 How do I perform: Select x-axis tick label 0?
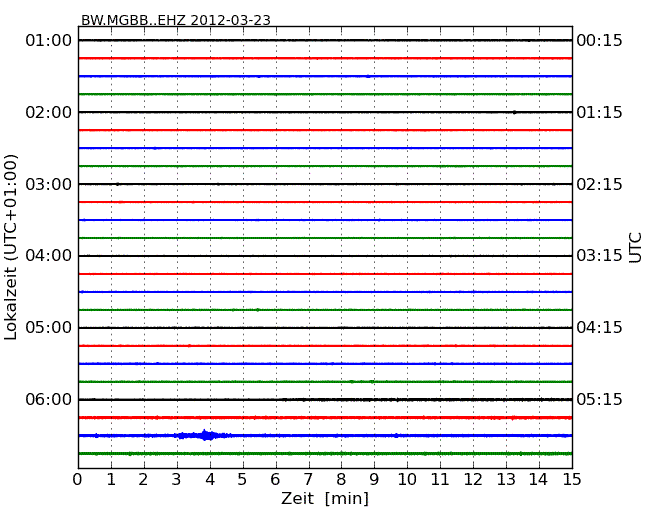(x=78, y=479)
